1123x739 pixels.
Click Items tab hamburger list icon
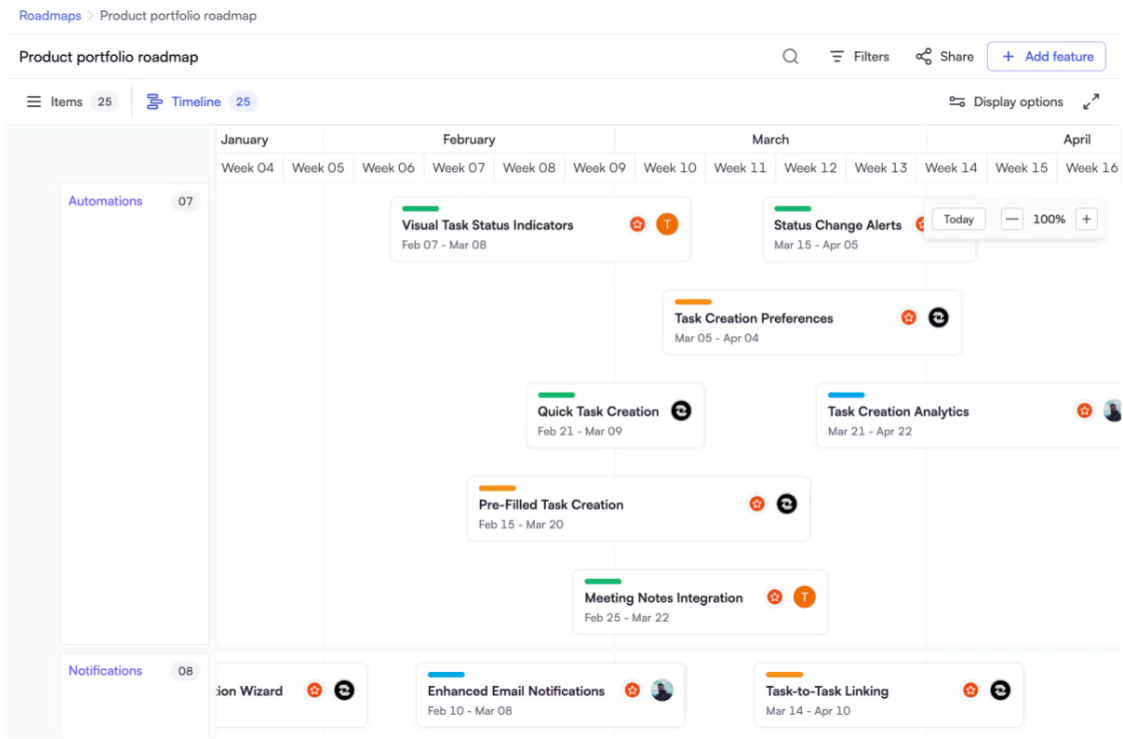(x=34, y=102)
